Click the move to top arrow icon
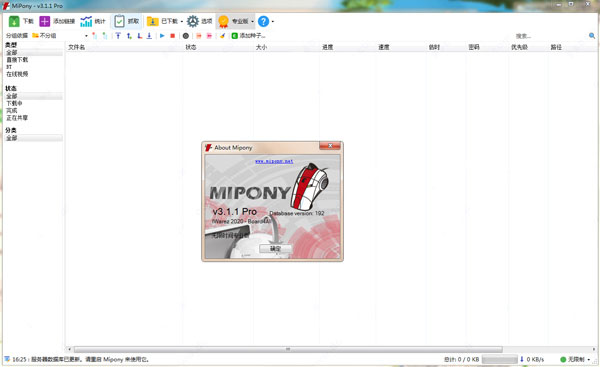 pos(118,36)
